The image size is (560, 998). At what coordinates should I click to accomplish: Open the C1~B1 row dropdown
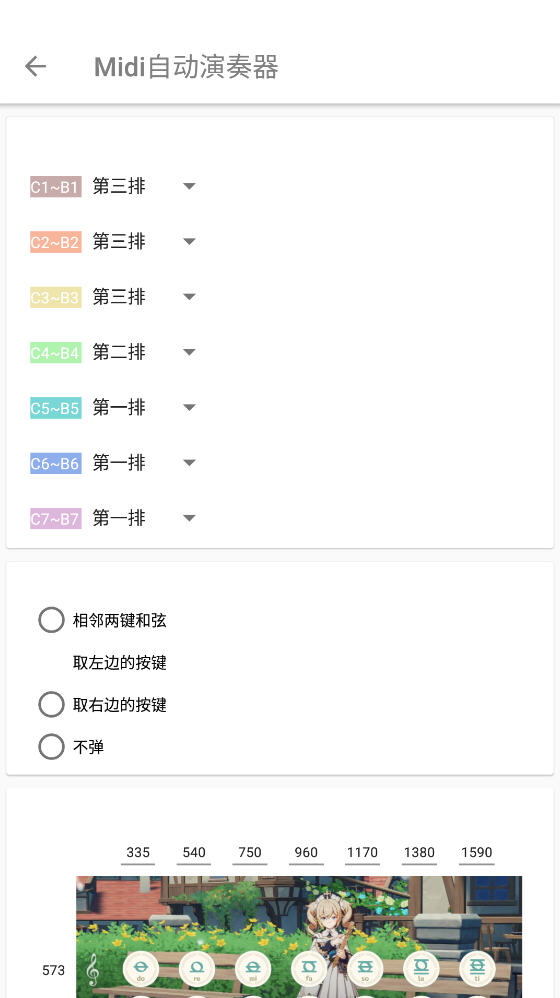pyautogui.click(x=144, y=186)
